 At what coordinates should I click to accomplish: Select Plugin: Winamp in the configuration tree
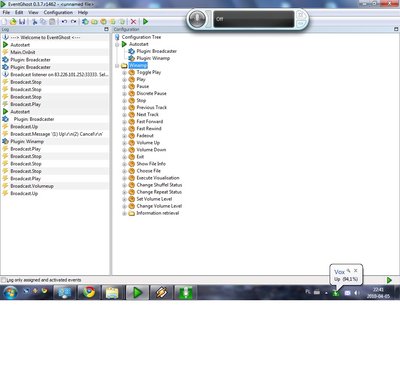click(x=153, y=58)
